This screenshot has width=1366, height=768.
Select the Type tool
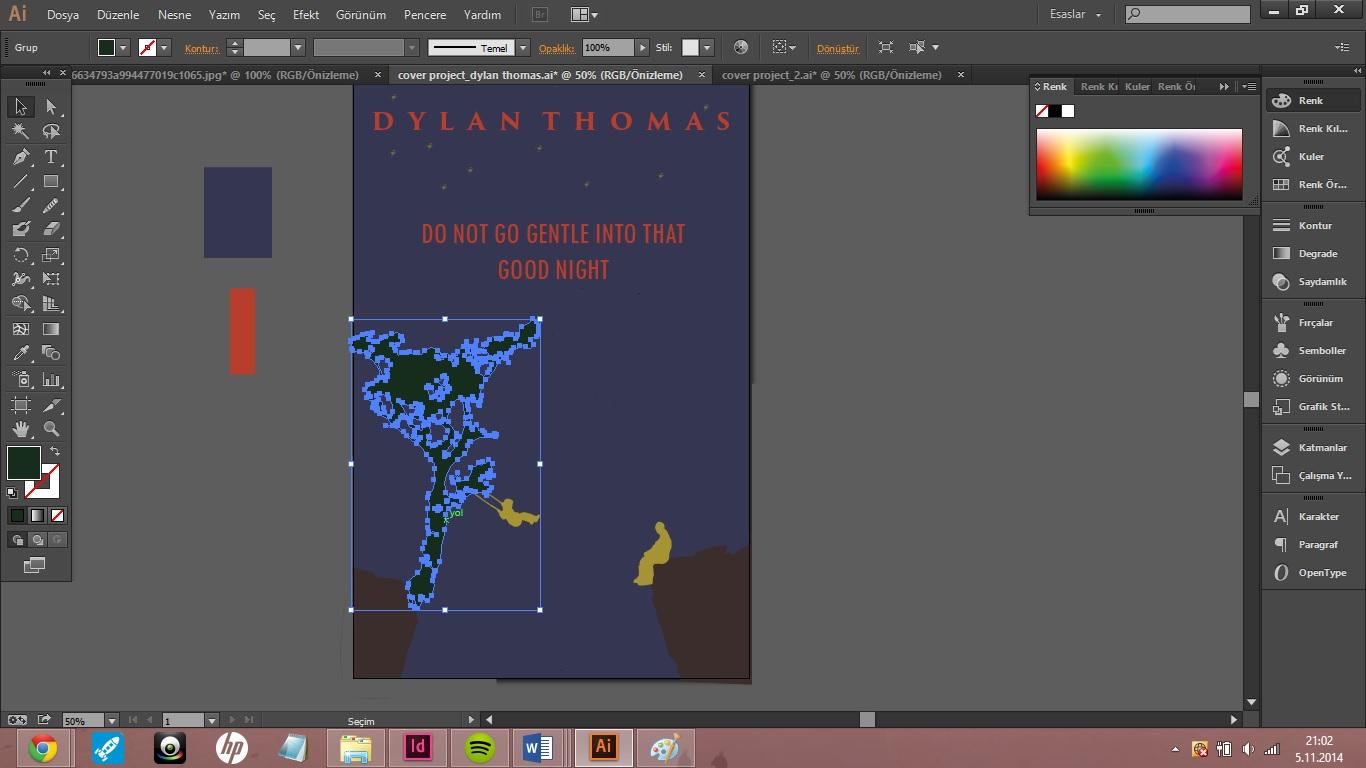pyautogui.click(x=51, y=157)
